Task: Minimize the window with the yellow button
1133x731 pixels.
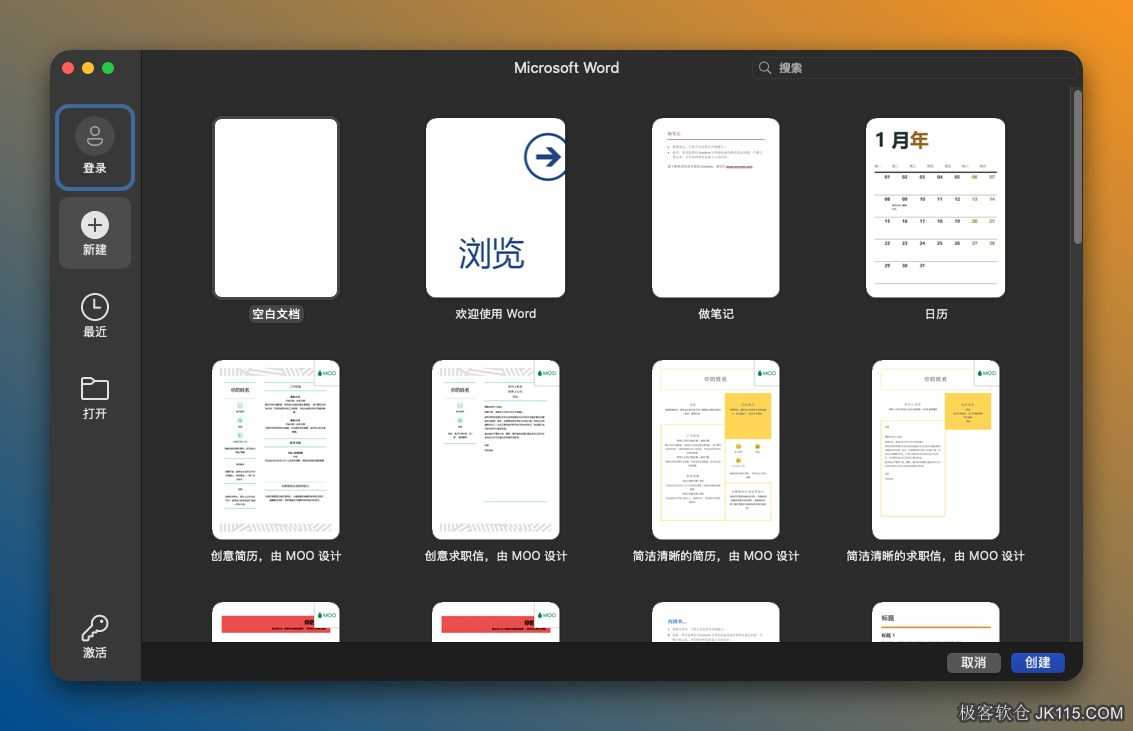Action: click(88, 68)
